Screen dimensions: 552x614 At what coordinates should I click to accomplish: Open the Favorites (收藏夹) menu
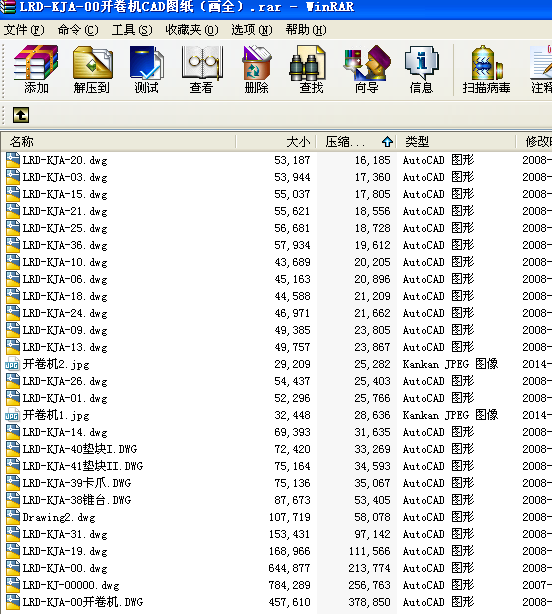point(192,30)
